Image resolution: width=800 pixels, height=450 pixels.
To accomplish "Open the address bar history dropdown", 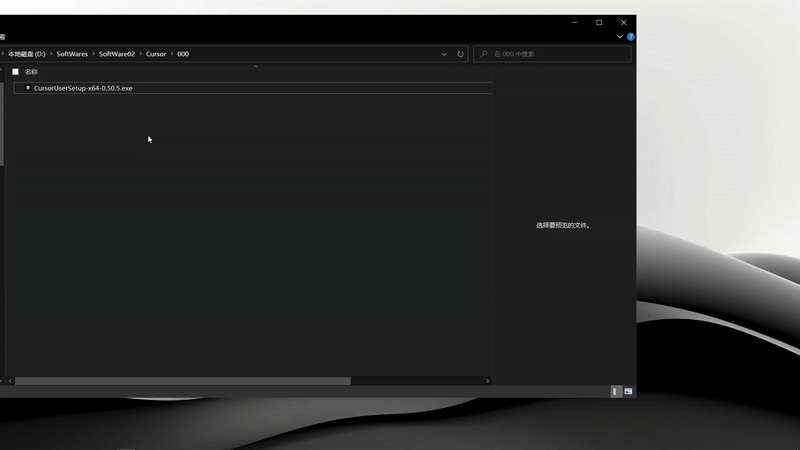I will pos(444,54).
